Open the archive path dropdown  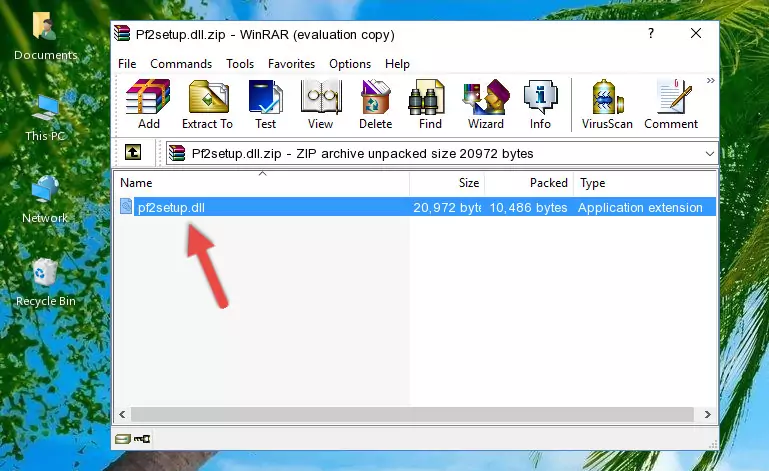click(x=709, y=154)
